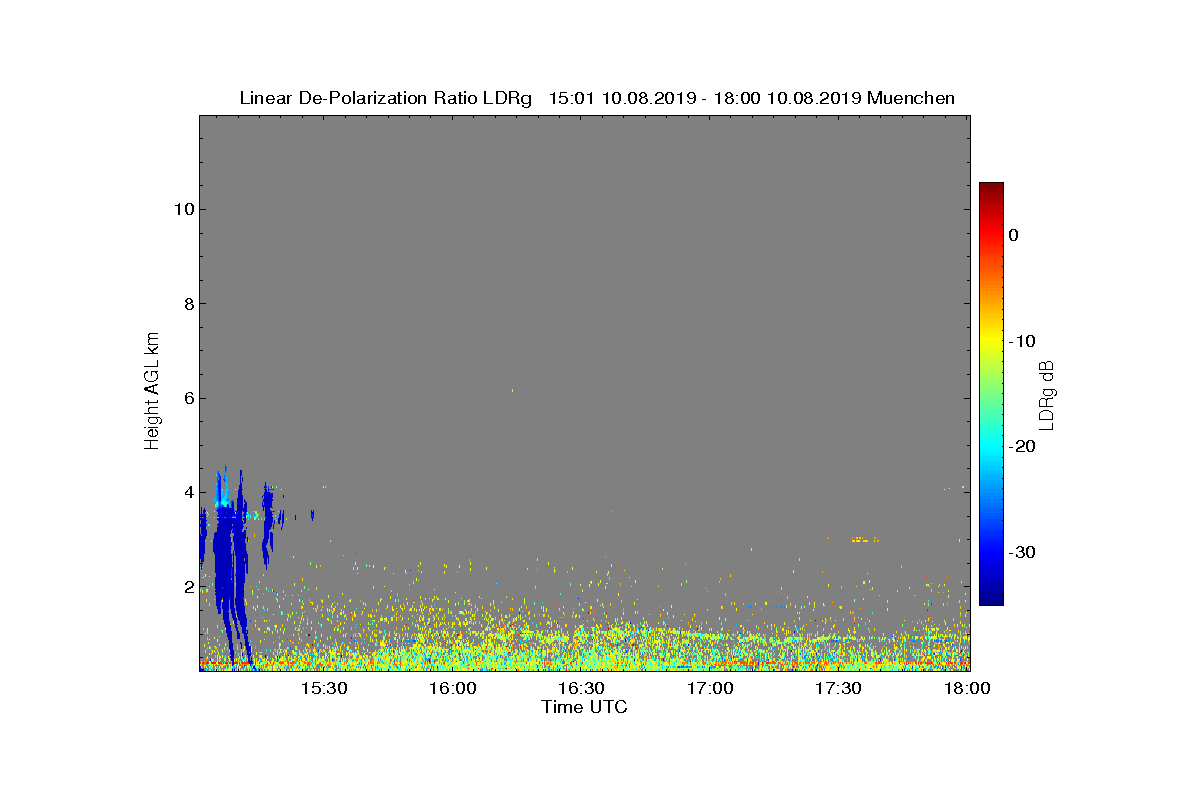Screen dimensions: 1200x800
Task: Click the 'Height AGL km' y-axis label
Action: pos(152,392)
